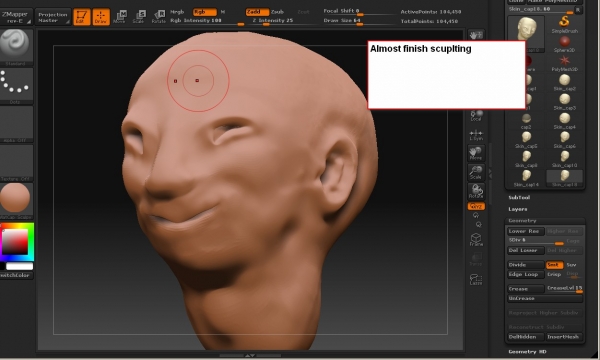Screen dimensions: 600x360
Task: Click the Del Lower button
Action: (525, 250)
